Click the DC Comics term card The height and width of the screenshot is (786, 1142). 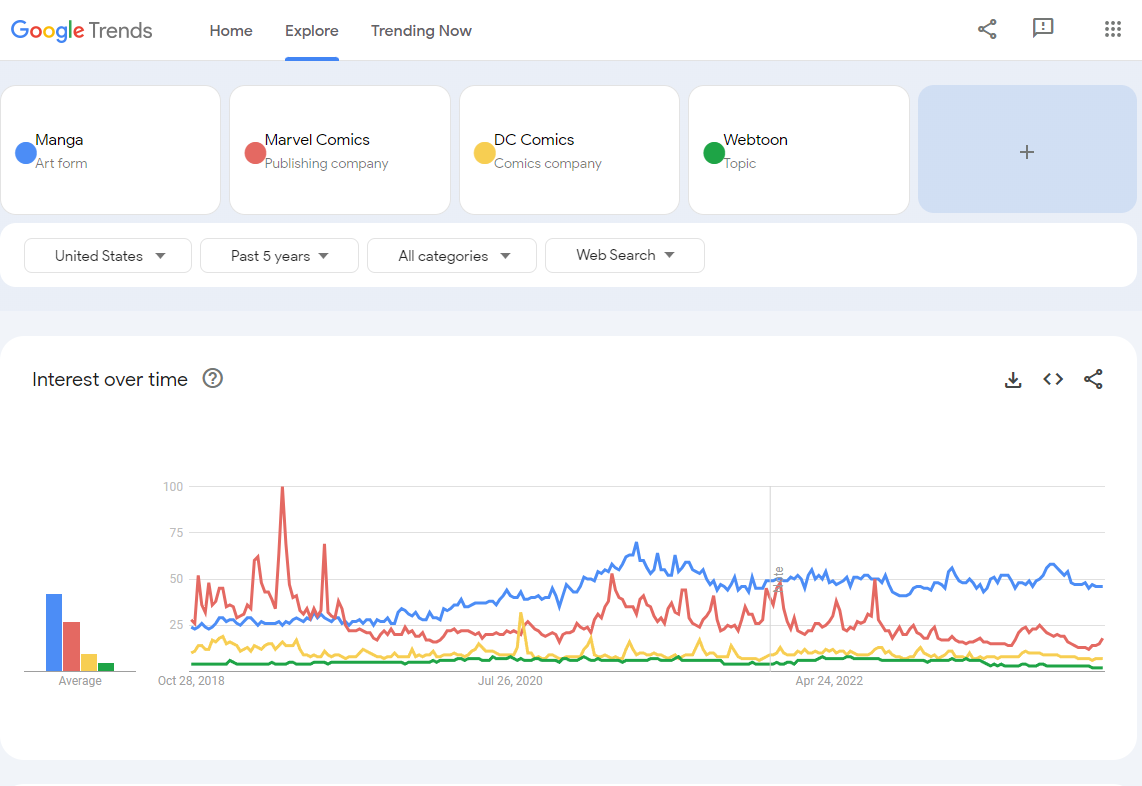tap(569, 150)
